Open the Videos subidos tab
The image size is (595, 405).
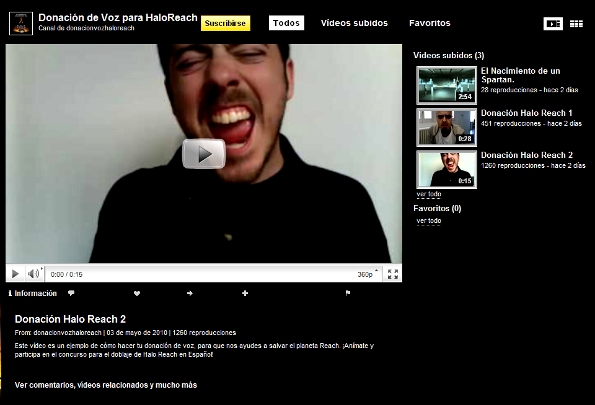[354, 23]
